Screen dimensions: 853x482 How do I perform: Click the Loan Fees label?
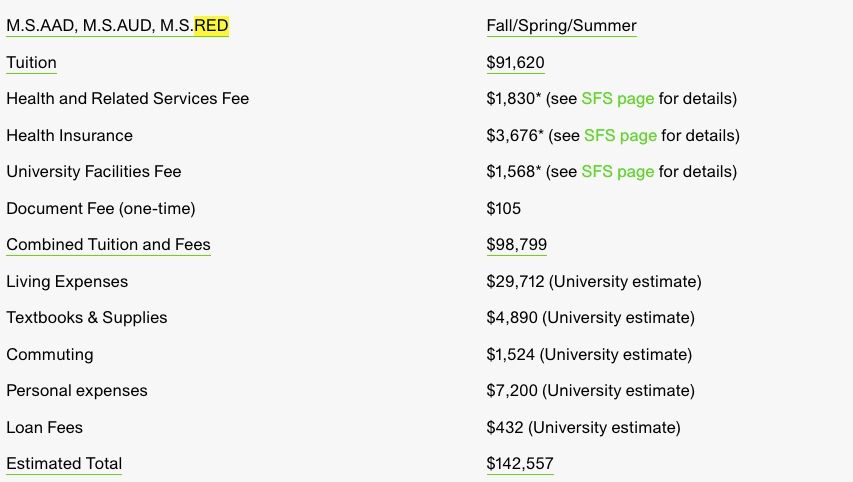coord(45,428)
